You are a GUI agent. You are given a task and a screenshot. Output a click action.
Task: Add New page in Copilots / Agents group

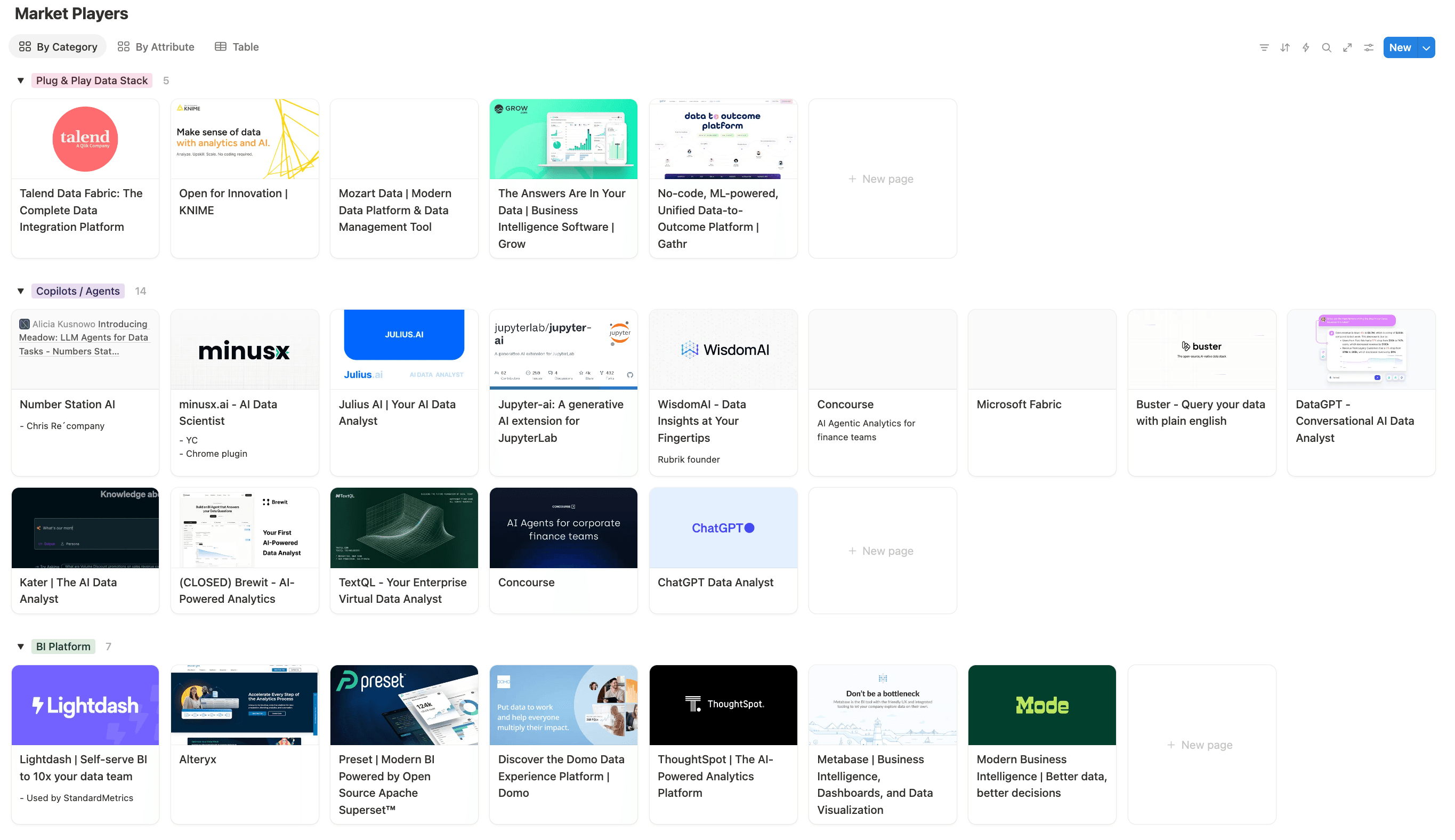click(882, 551)
